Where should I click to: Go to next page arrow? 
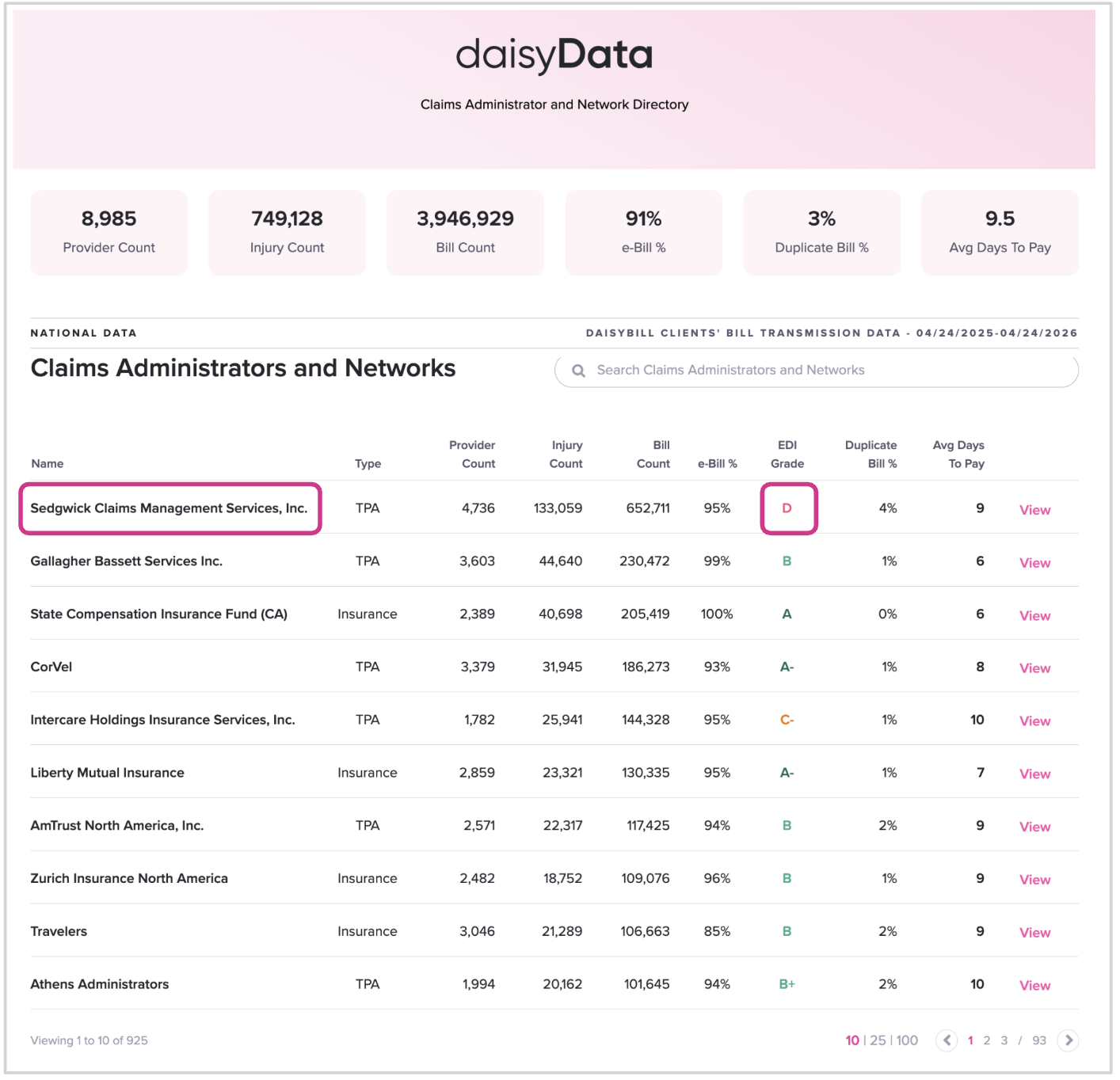[1069, 1040]
